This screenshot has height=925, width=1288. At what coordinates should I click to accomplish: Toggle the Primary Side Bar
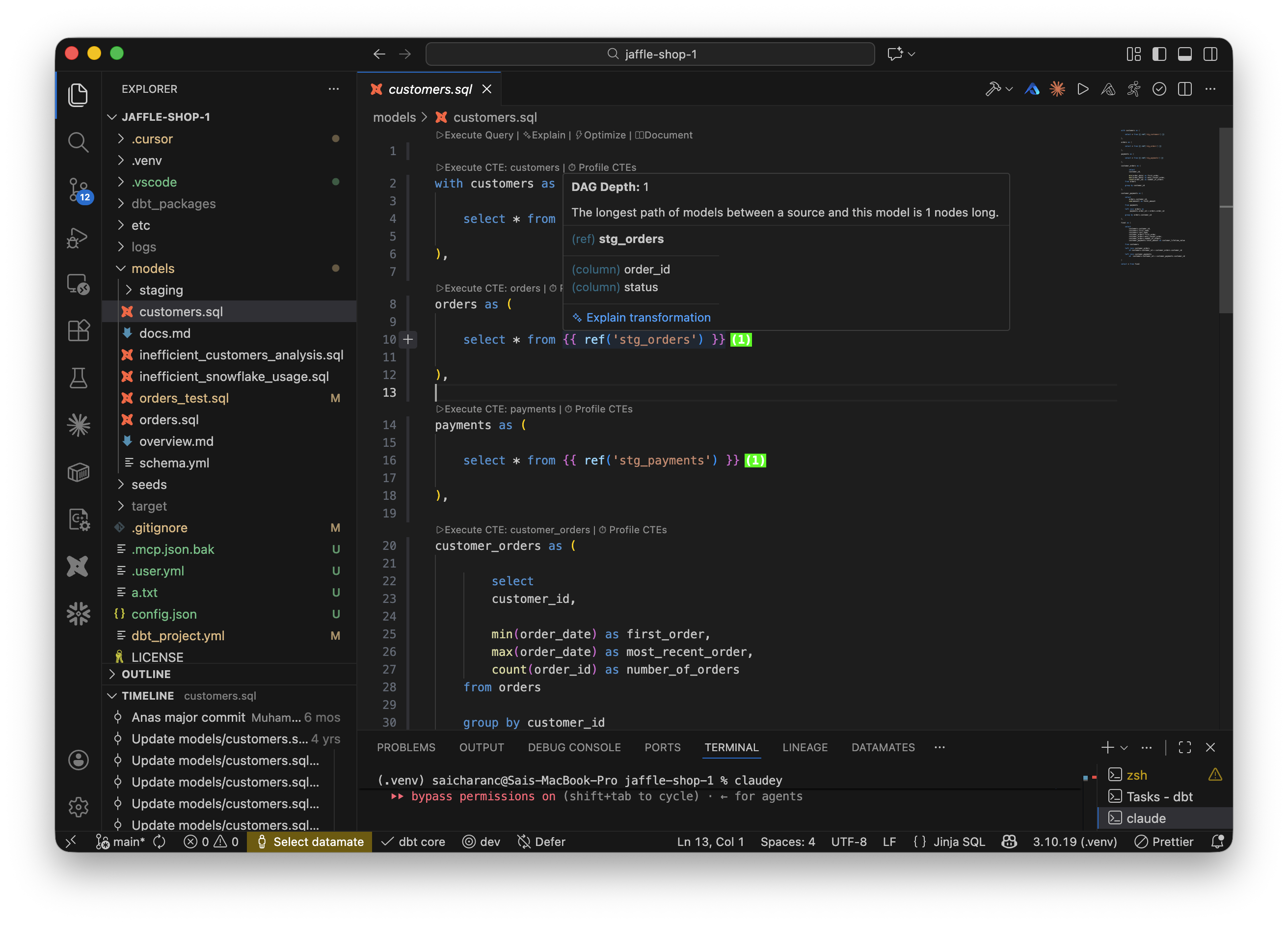[1159, 54]
